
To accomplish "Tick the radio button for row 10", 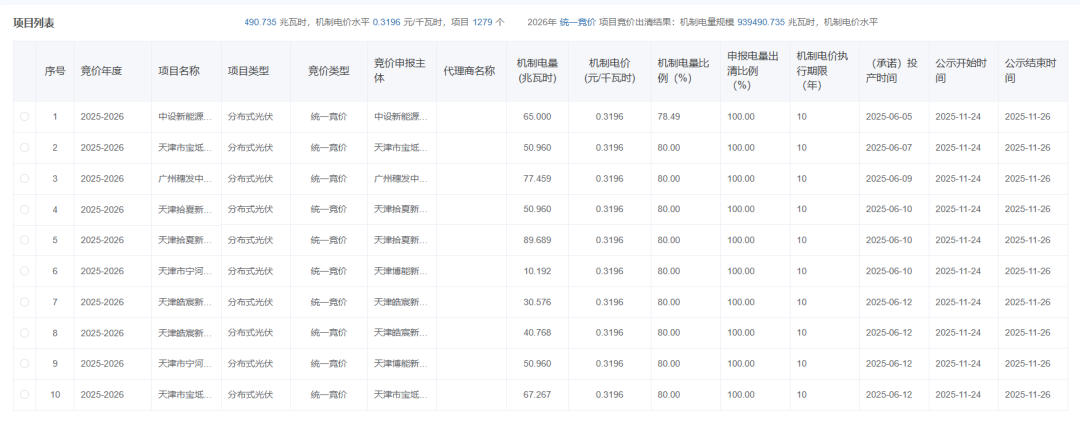I will [x=24, y=395].
